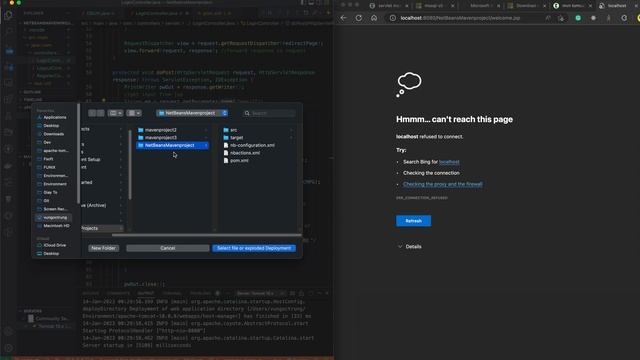The height and width of the screenshot is (360, 640).
Task: Open the apache-tomcat sidebar folder
Action: click(56, 151)
